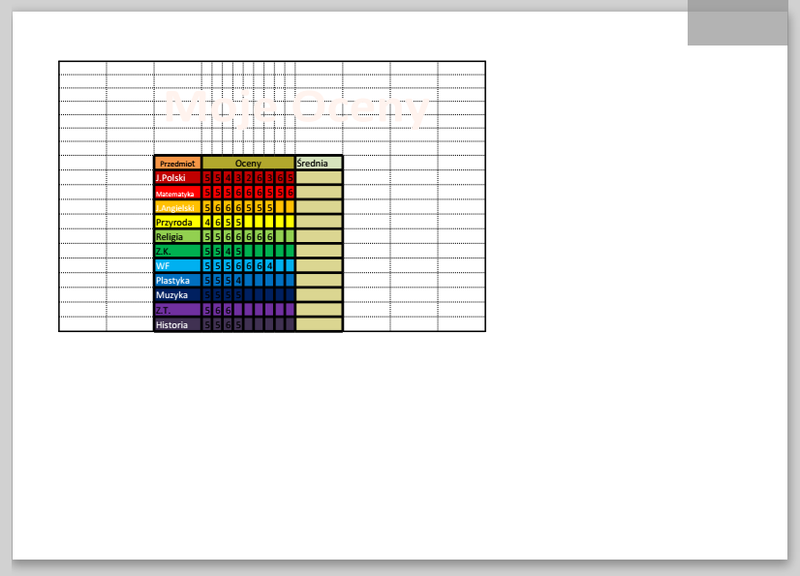Select the Średnia cell for Historia
Image resolution: width=800 pixels, height=576 pixels.
(x=319, y=324)
